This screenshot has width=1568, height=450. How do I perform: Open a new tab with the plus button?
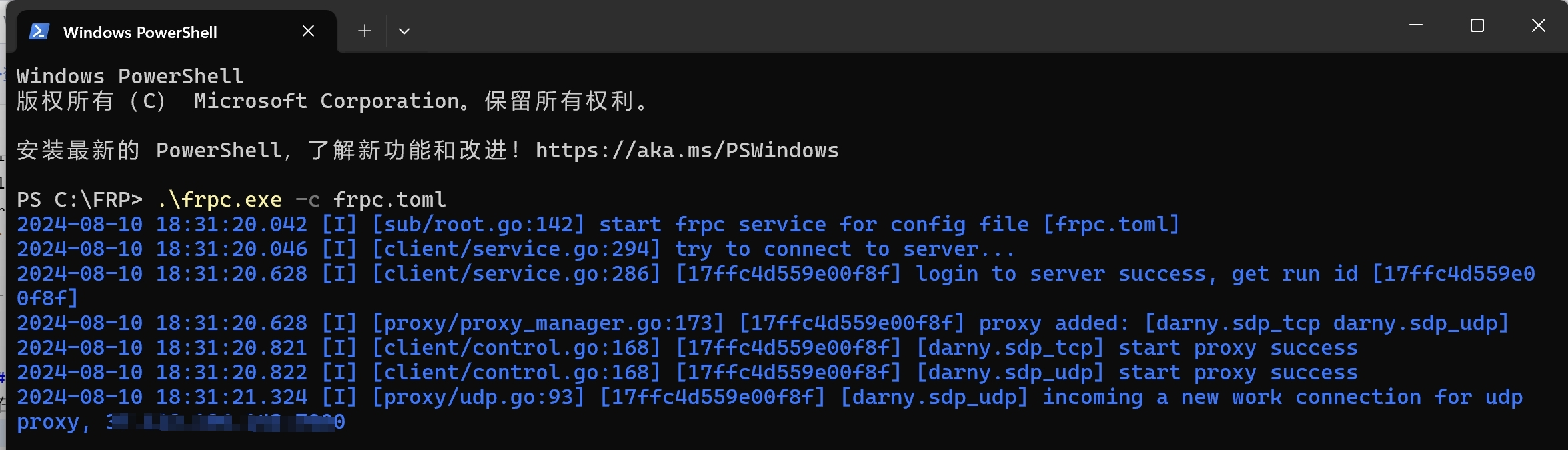tap(364, 31)
